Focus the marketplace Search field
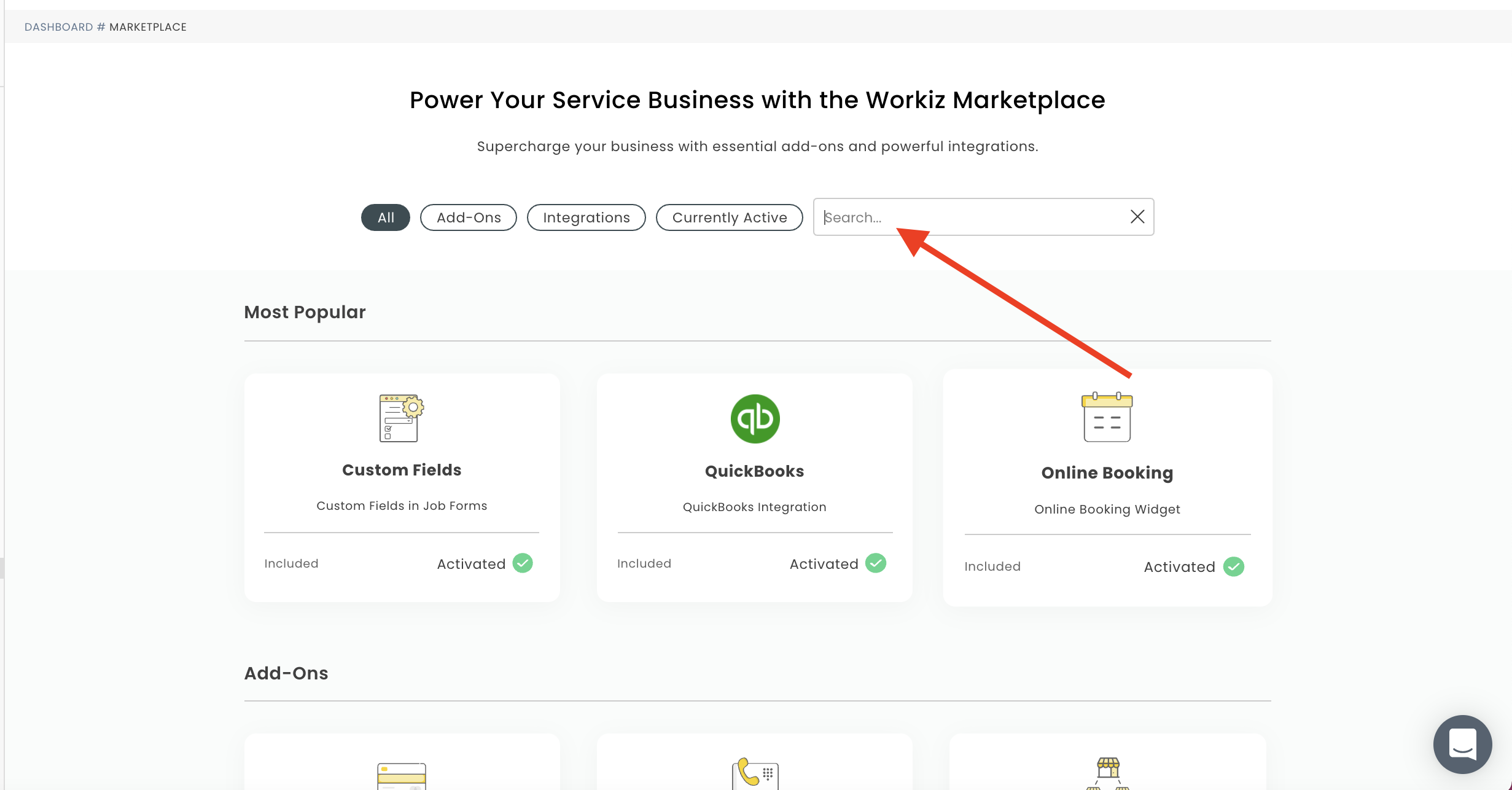The image size is (1512, 790). 970,217
